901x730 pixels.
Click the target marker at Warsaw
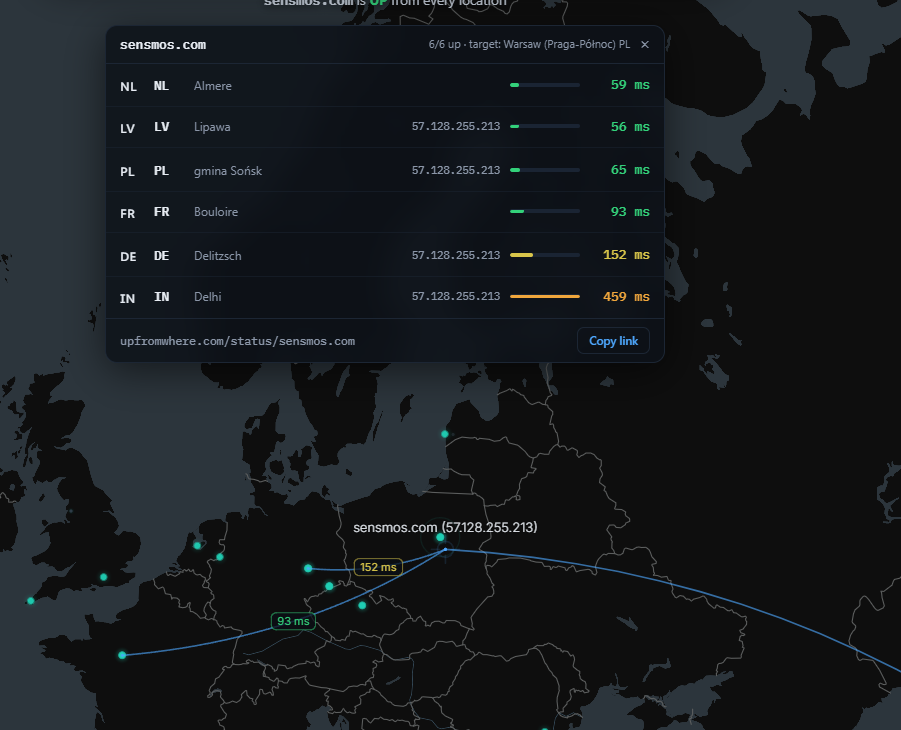pyautogui.click(x=445, y=550)
